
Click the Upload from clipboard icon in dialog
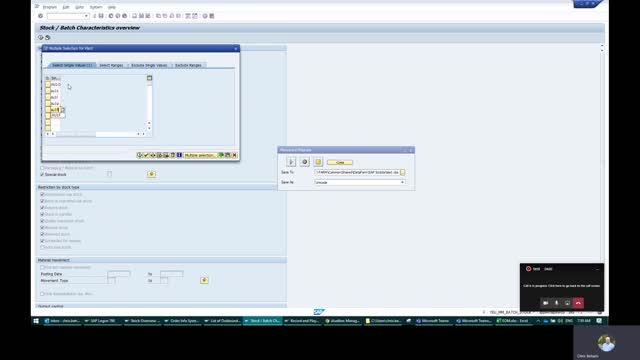click(x=228, y=155)
